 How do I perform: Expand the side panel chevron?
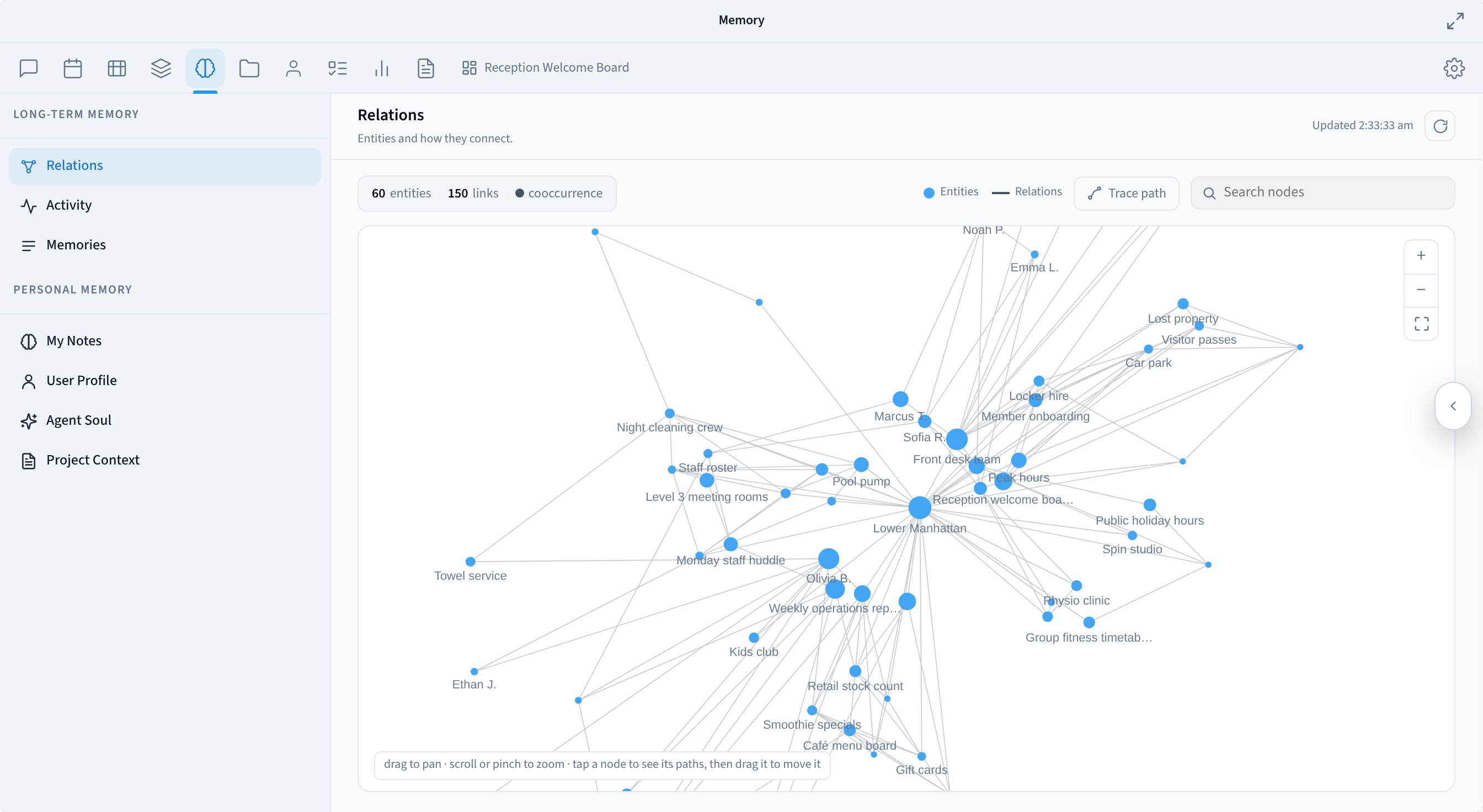1453,405
